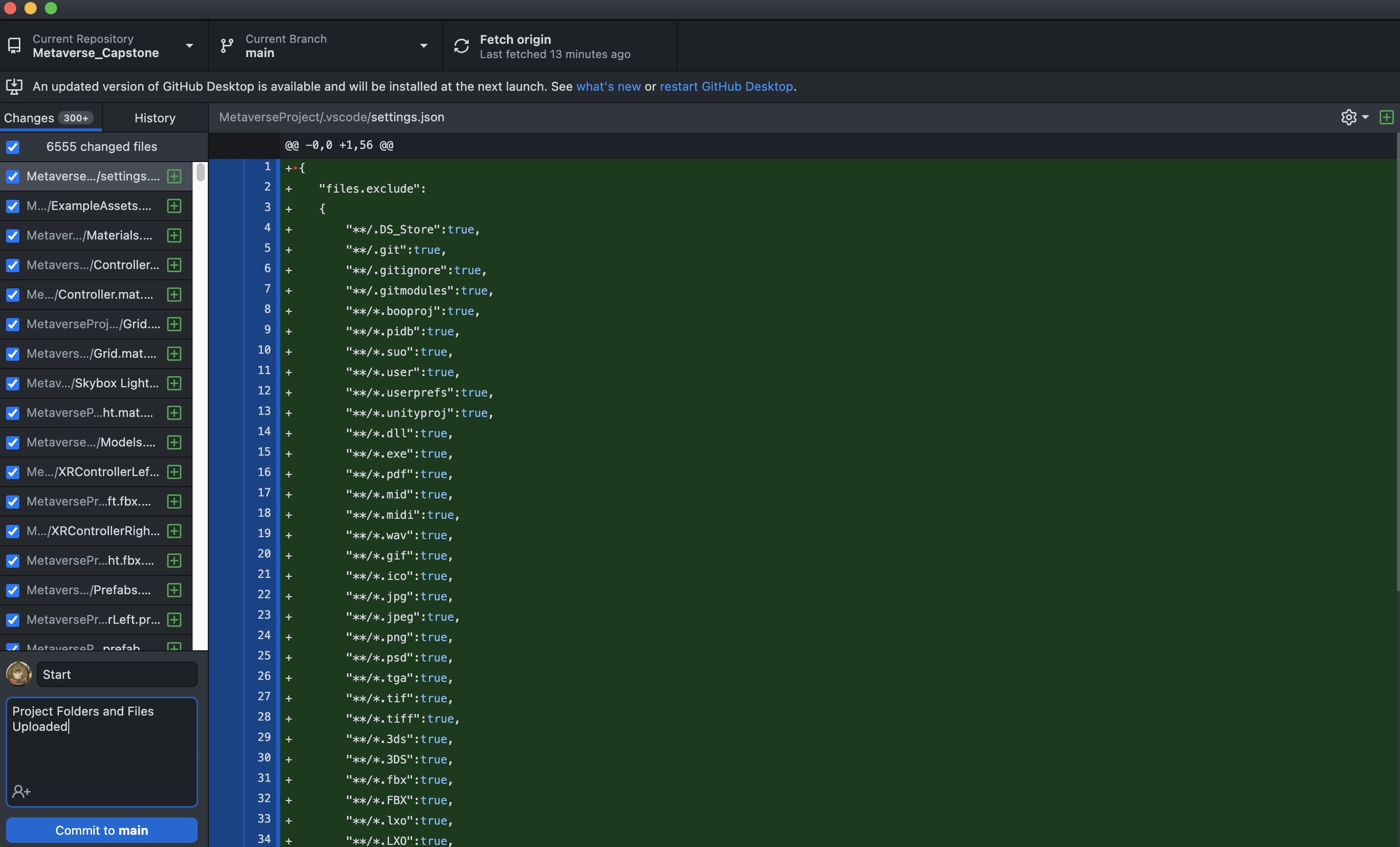1400x847 pixels.
Task: Click added status icon for Prefabs row
Action: [174, 590]
